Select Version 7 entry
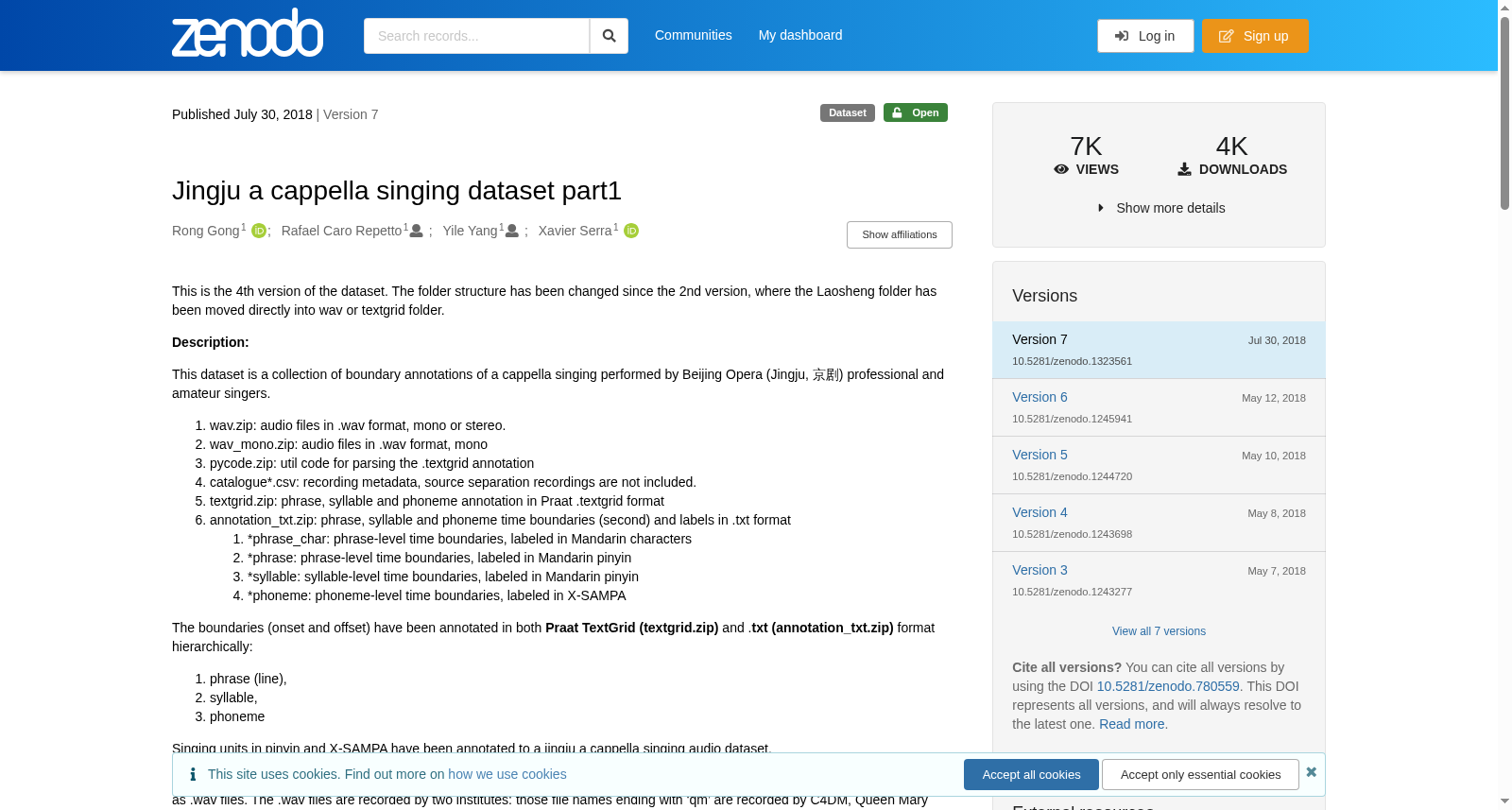The height and width of the screenshot is (810, 1512). pyautogui.click(x=1159, y=350)
